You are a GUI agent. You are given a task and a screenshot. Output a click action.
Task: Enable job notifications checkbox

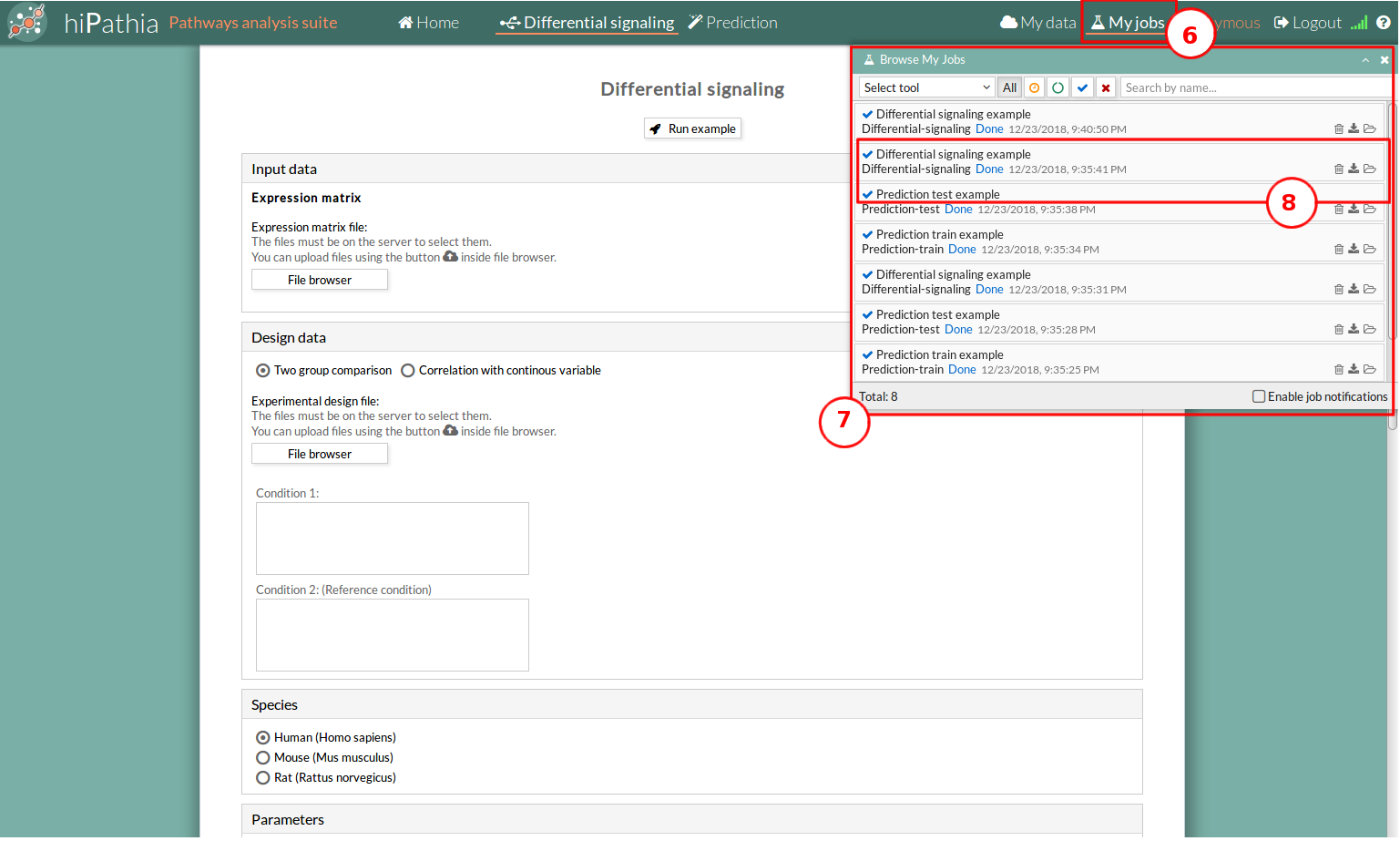1259,396
